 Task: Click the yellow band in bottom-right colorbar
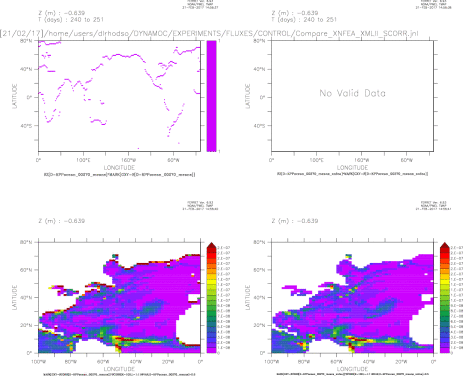pos(444,283)
